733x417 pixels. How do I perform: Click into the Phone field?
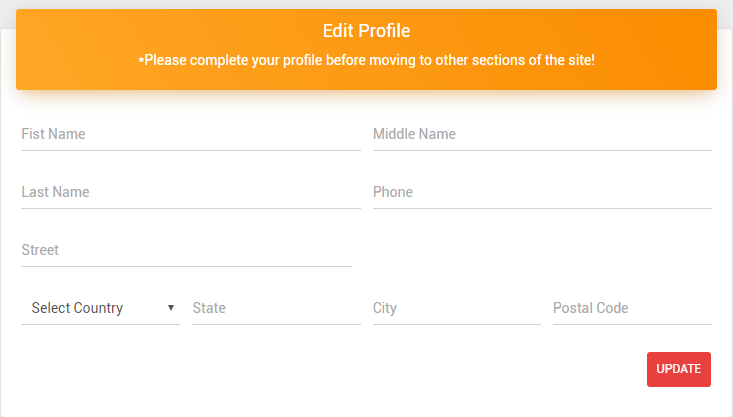pyautogui.click(x=541, y=192)
